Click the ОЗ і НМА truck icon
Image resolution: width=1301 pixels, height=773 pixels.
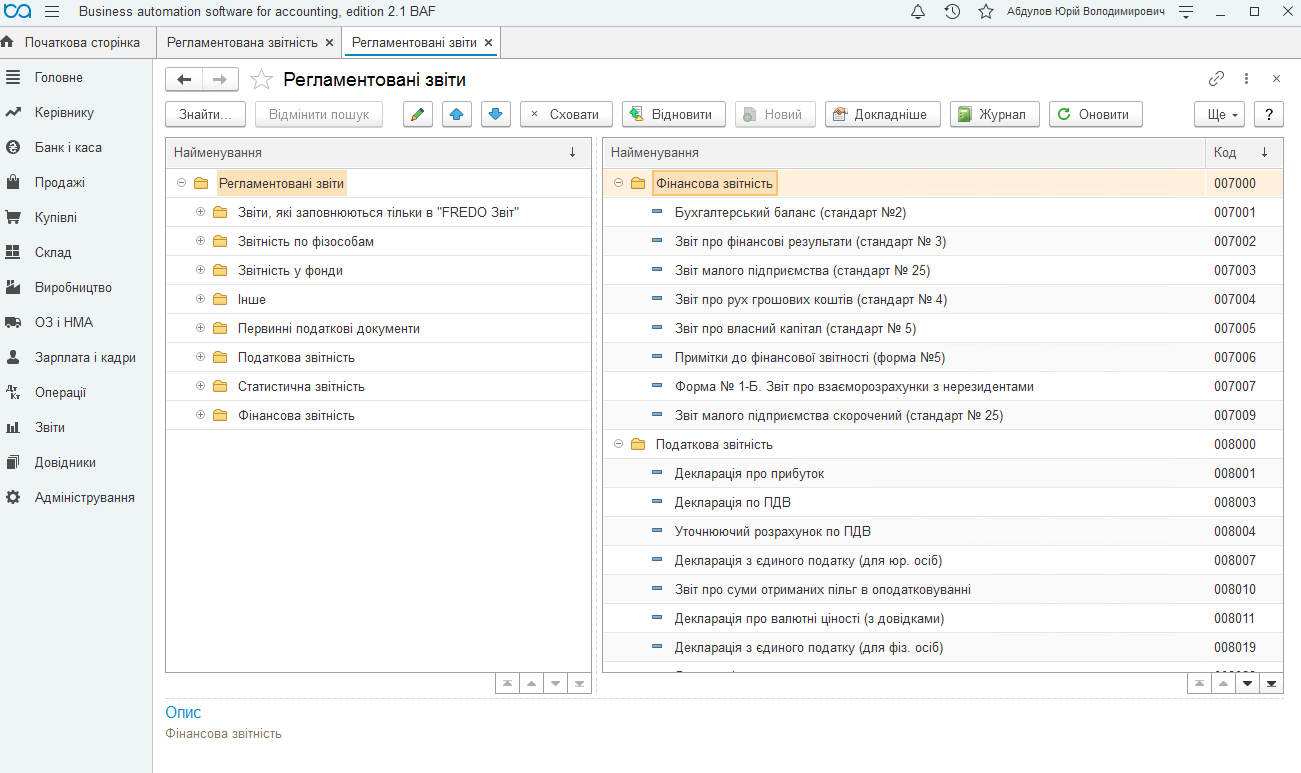(13, 322)
